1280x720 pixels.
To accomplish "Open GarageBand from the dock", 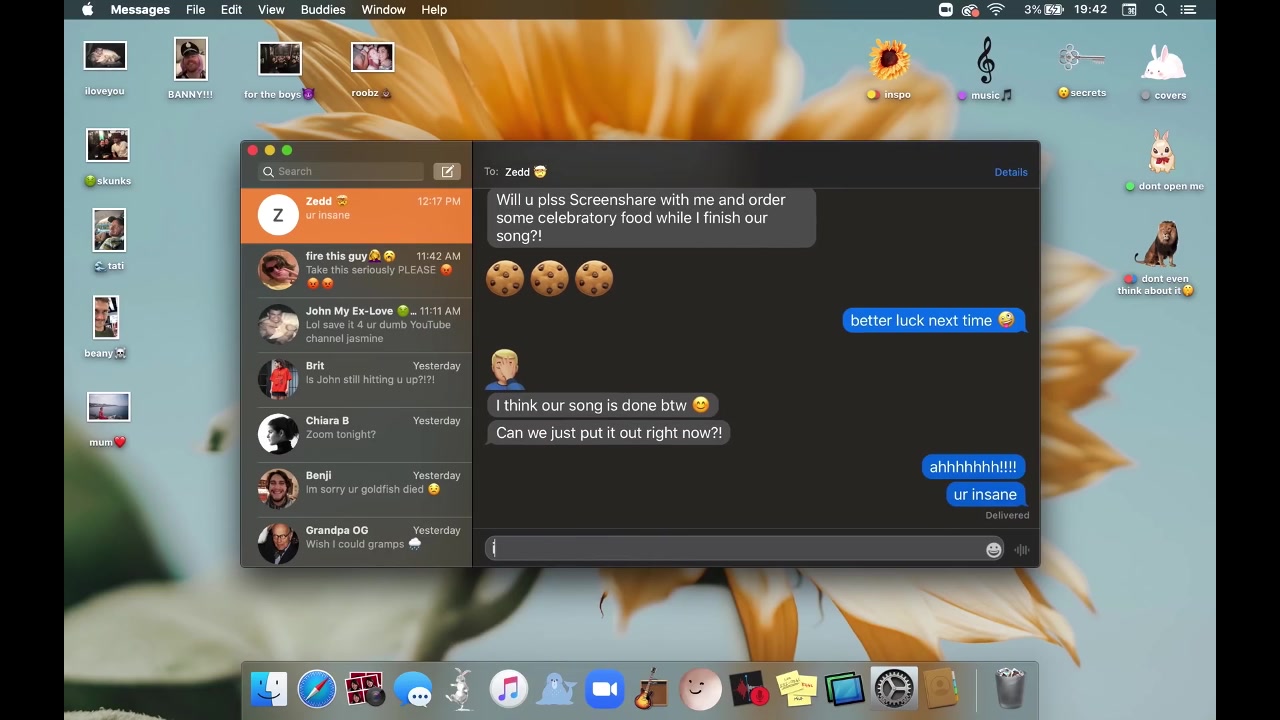I will (651, 689).
